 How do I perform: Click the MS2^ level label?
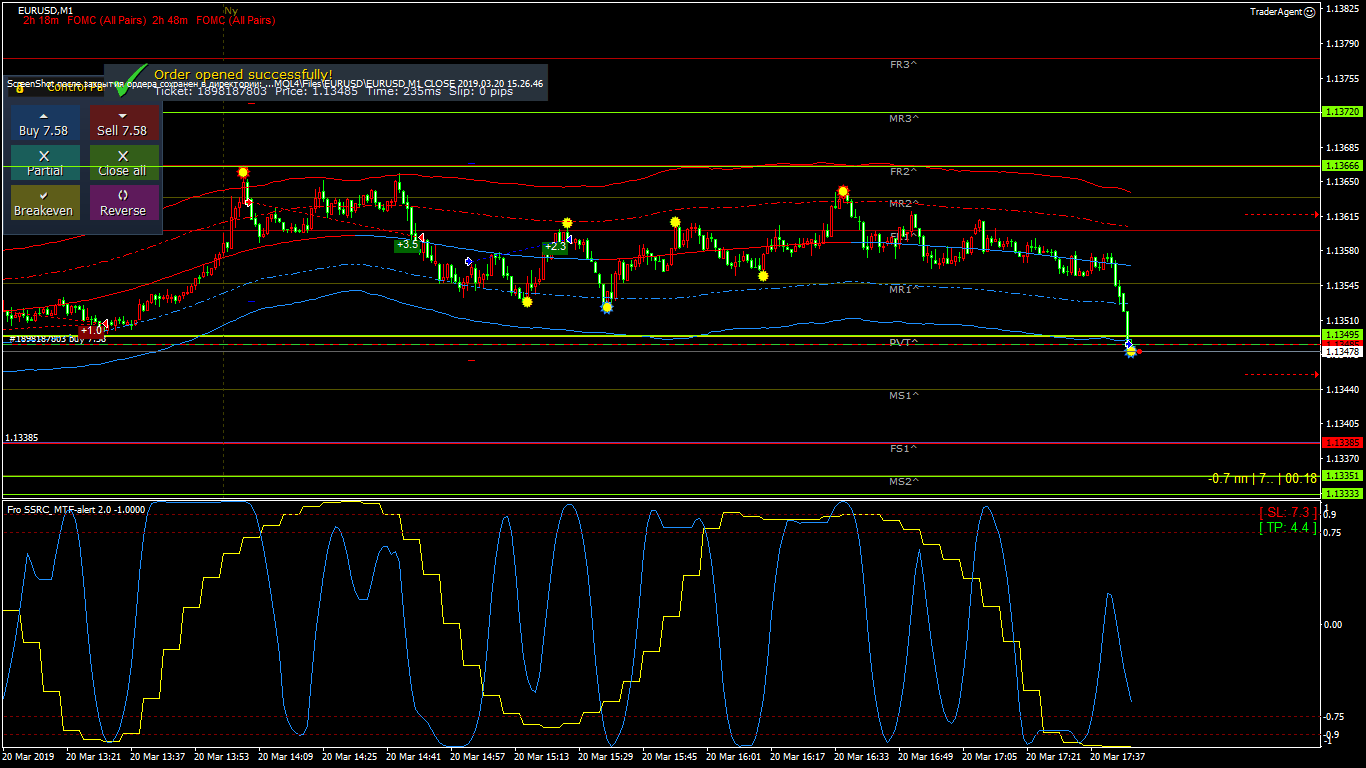904,482
